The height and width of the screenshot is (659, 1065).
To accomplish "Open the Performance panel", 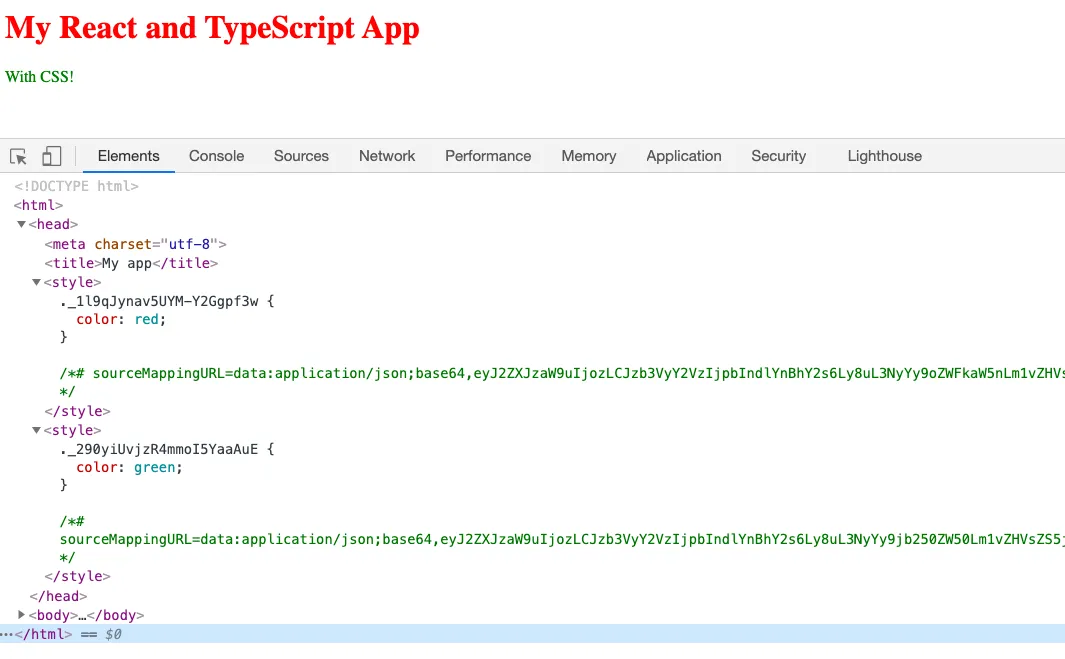I will [488, 156].
